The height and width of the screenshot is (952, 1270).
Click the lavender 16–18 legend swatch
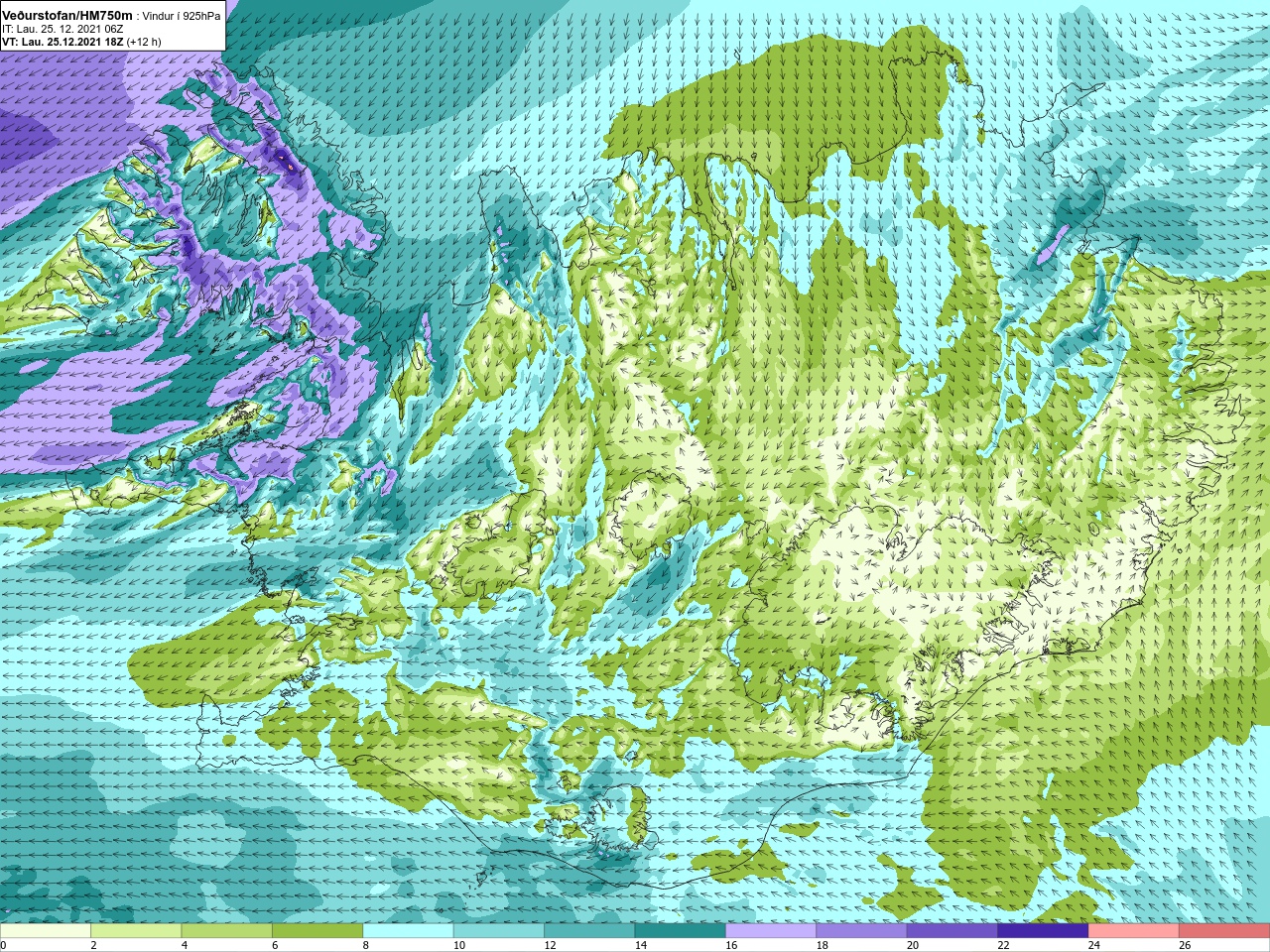(x=771, y=931)
